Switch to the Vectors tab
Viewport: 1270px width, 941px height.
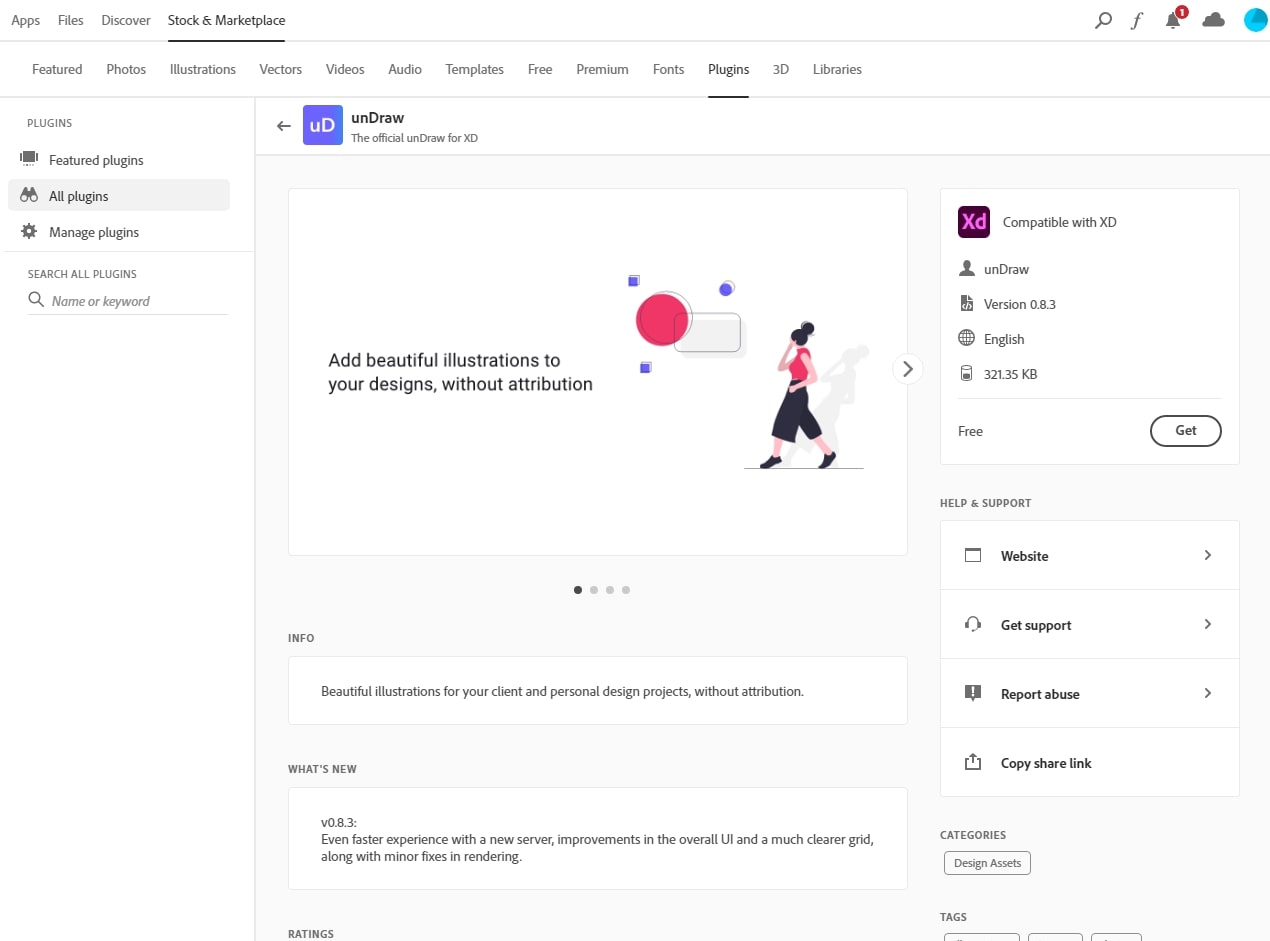coord(281,69)
